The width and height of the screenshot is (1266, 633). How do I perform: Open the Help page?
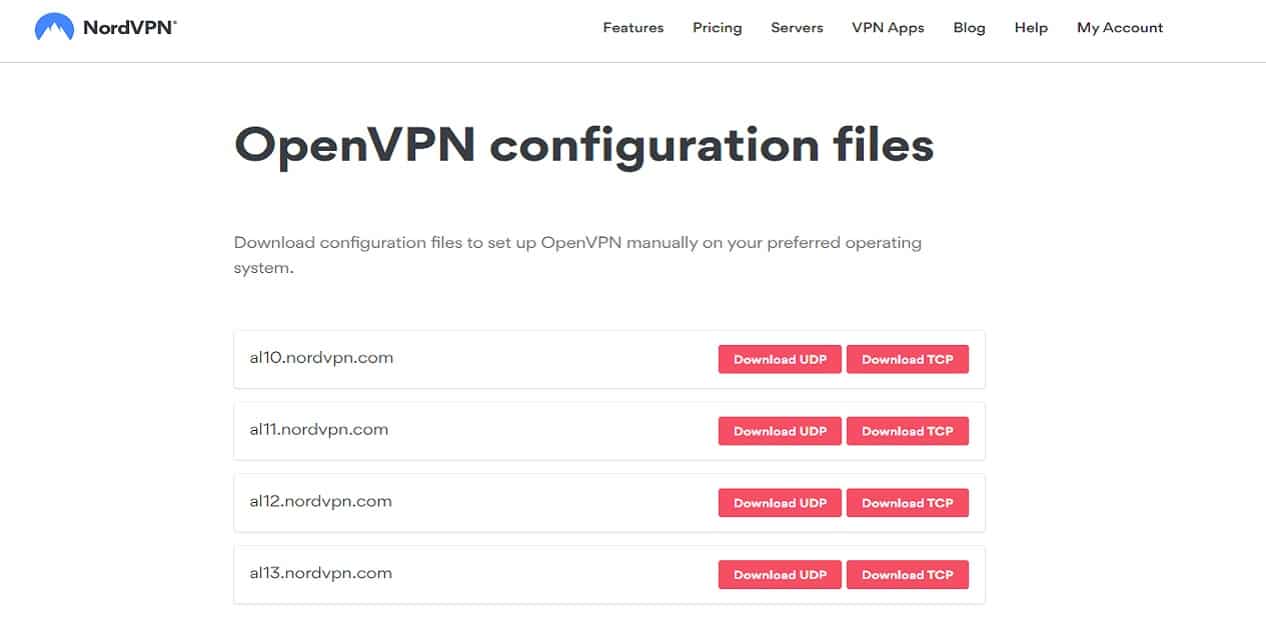(1031, 28)
